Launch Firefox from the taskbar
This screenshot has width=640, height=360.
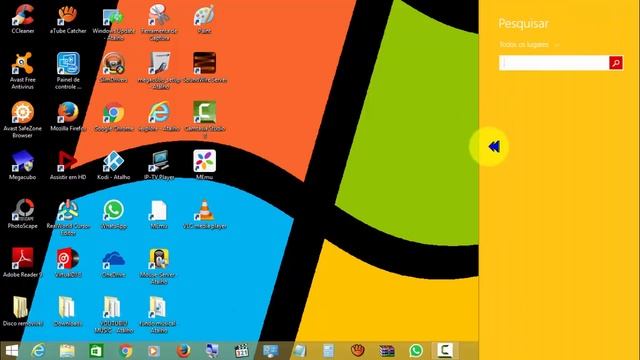[x=183, y=351]
